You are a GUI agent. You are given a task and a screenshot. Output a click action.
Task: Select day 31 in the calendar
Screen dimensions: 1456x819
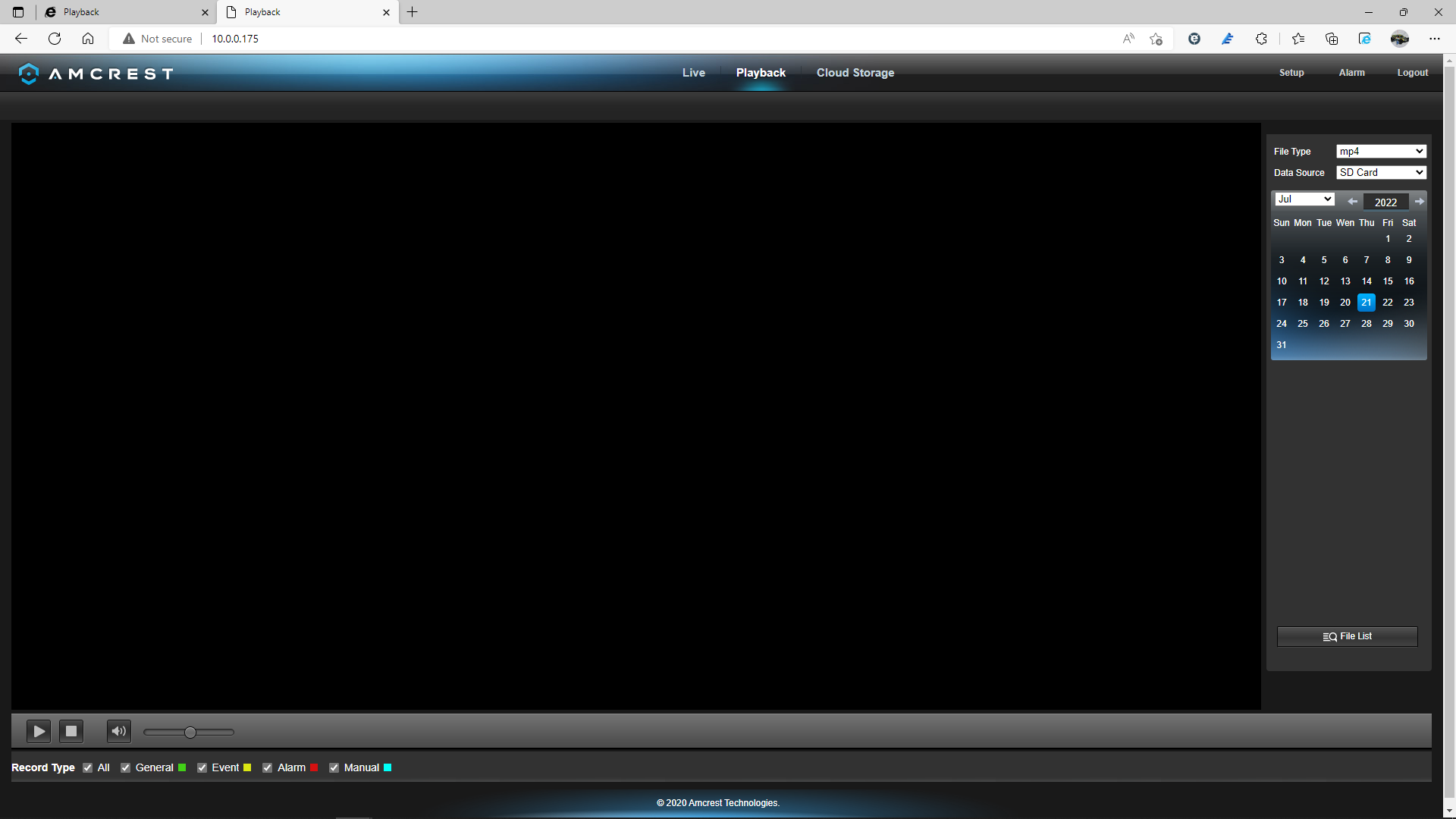click(1282, 345)
